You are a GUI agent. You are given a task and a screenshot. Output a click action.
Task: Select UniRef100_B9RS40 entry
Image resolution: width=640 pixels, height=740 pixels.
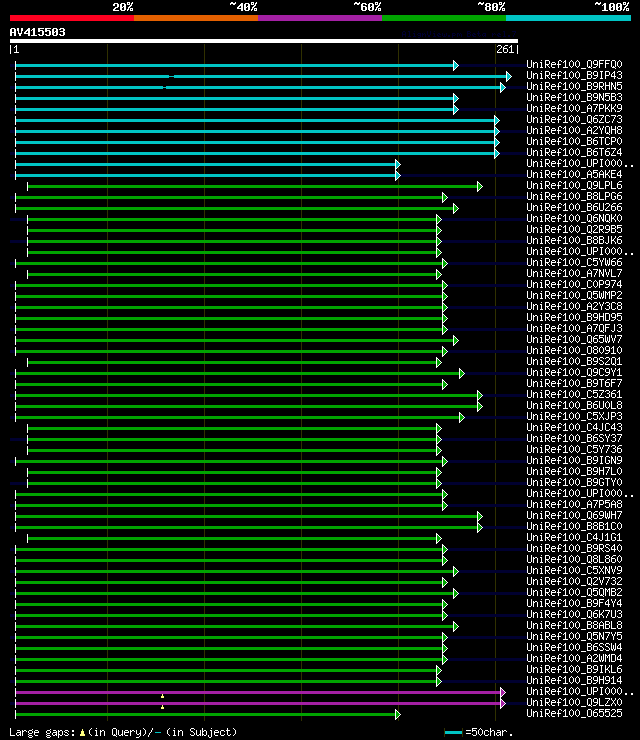pyautogui.click(x=574, y=548)
